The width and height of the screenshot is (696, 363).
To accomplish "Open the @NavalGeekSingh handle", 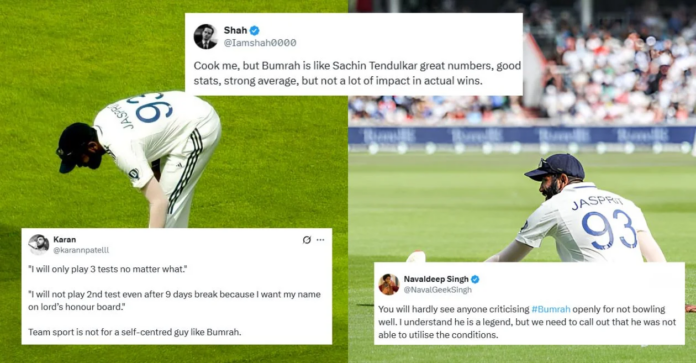I will coord(438,290).
